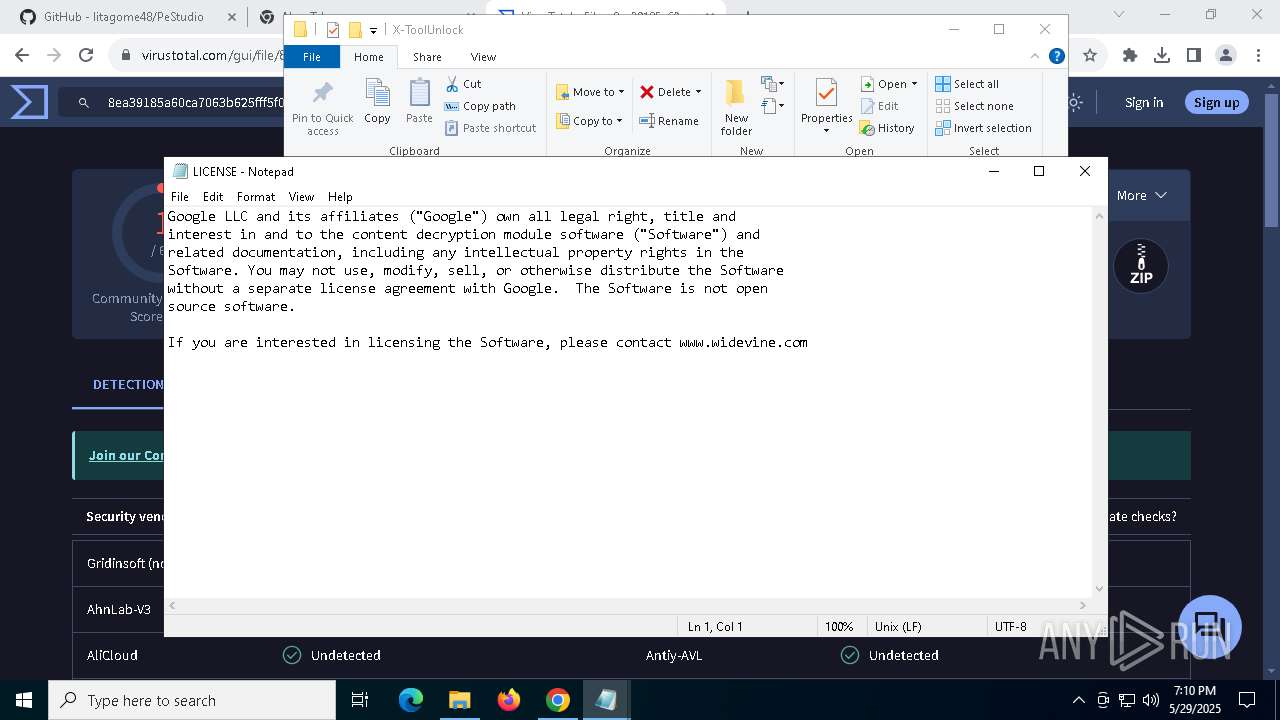Click Select all in Explorer ribbon

[x=967, y=84]
